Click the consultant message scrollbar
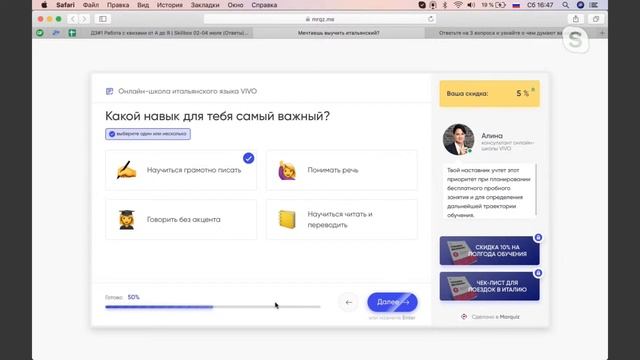This screenshot has height=360, width=640. pos(536,190)
